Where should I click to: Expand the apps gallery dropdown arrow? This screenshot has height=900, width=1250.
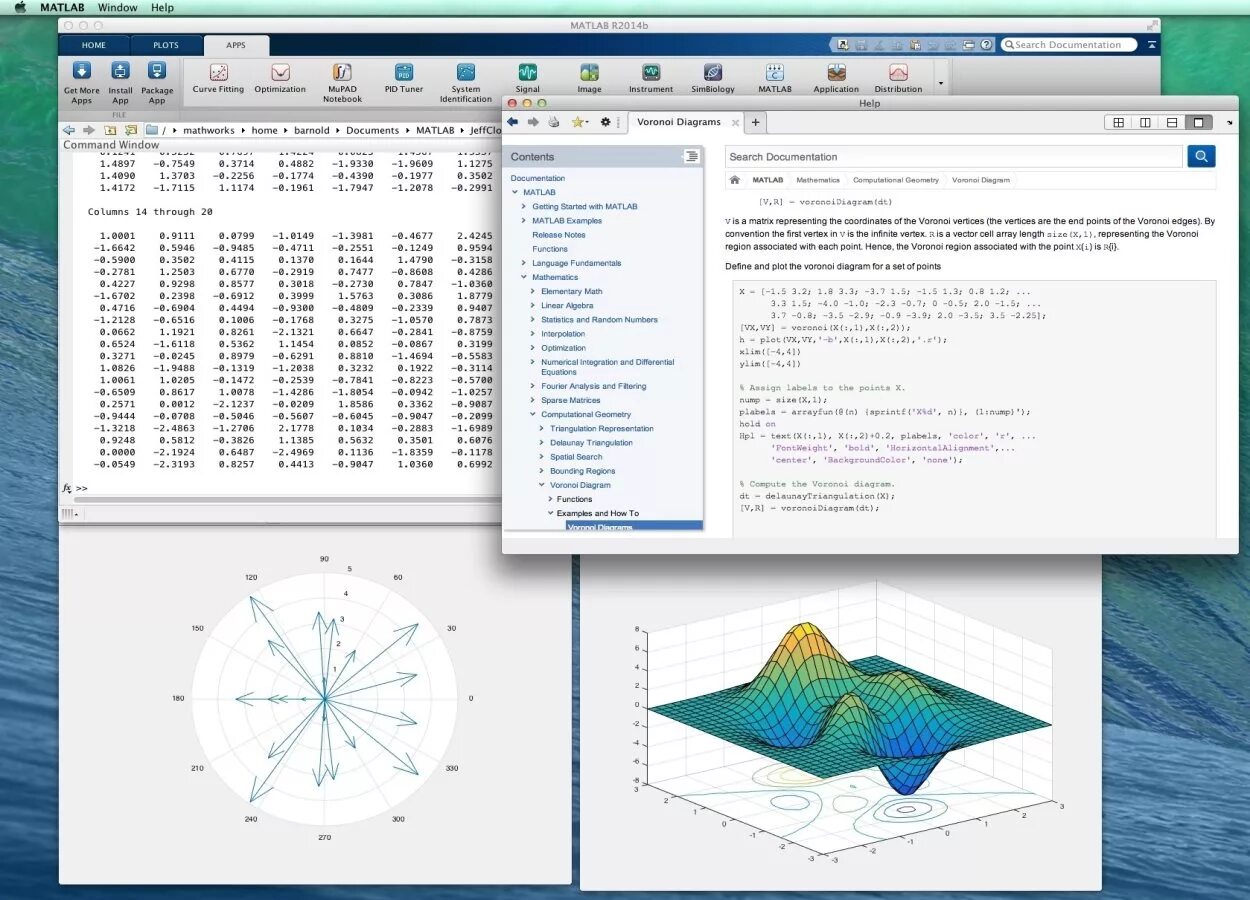tap(940, 84)
